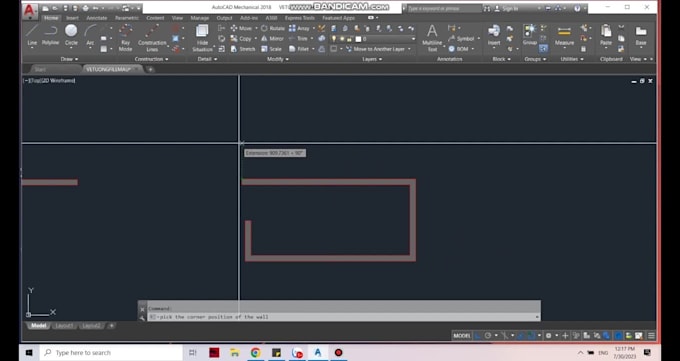680x361 pixels.
Task: Click the Hide Situation icon
Action: click(202, 38)
